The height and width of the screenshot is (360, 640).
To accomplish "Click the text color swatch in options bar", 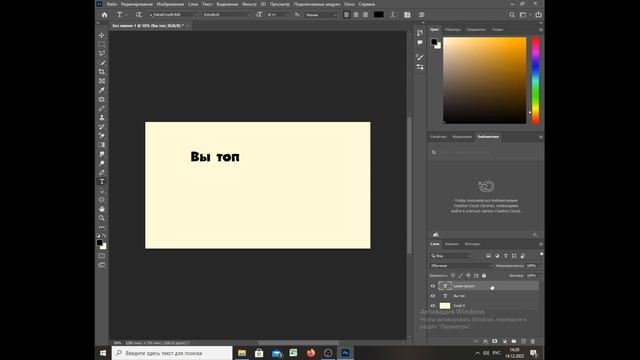I will 379,15.
